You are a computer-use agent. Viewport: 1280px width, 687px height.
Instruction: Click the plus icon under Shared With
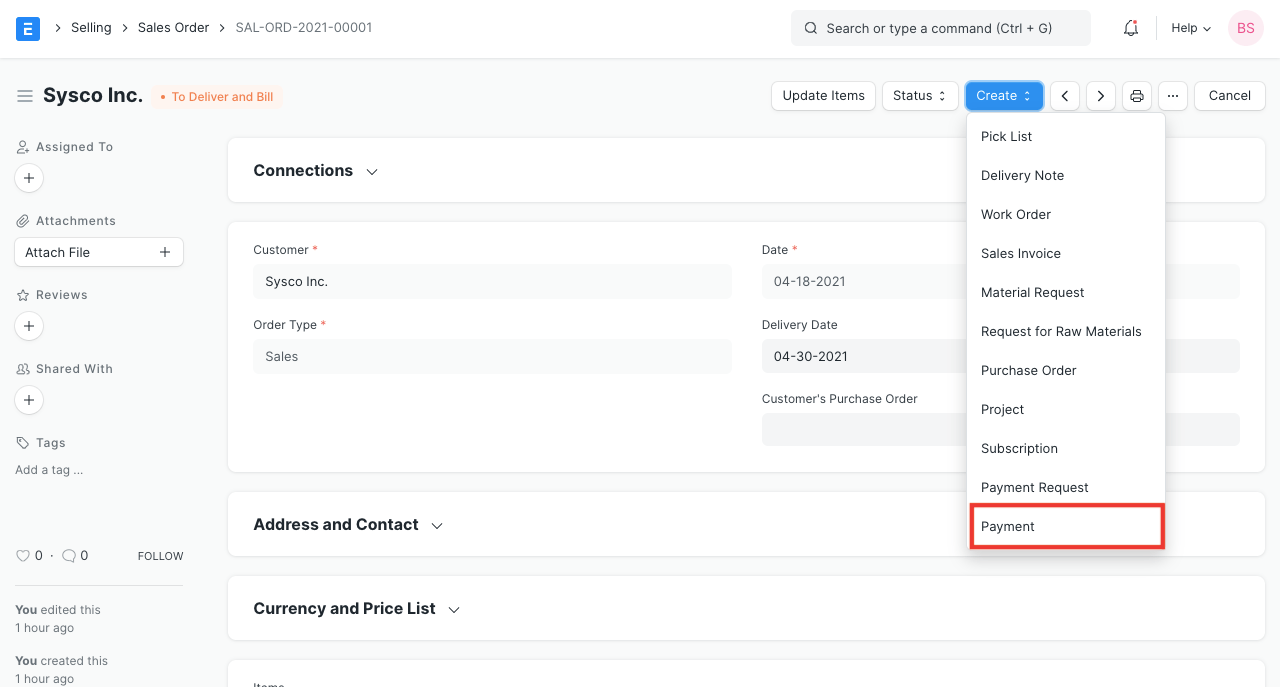point(28,400)
